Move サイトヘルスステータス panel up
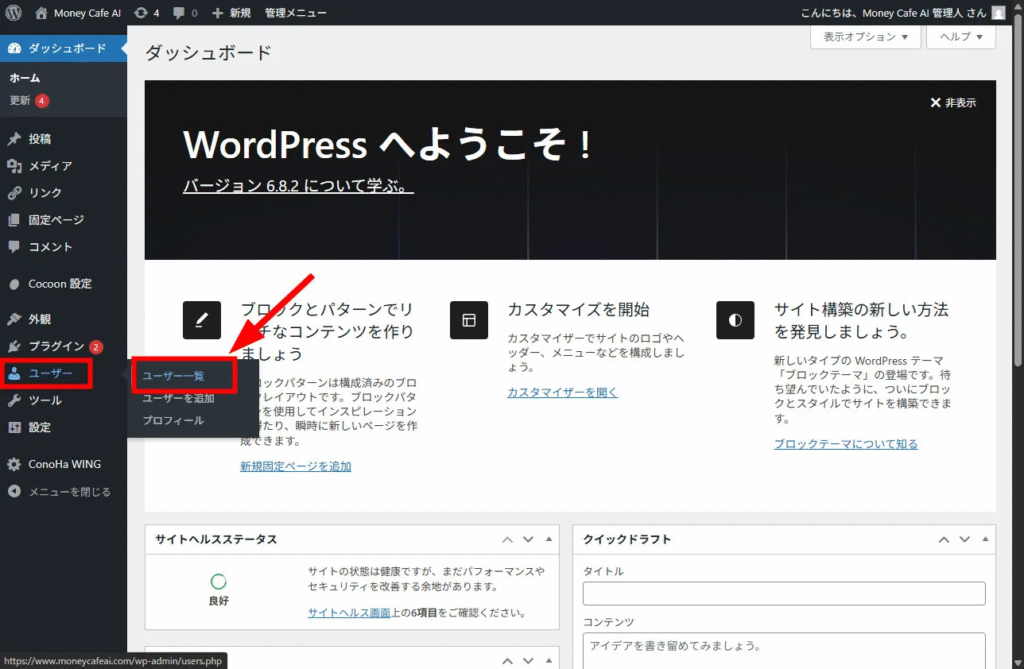Viewport: 1024px width, 669px height. pyautogui.click(x=507, y=540)
